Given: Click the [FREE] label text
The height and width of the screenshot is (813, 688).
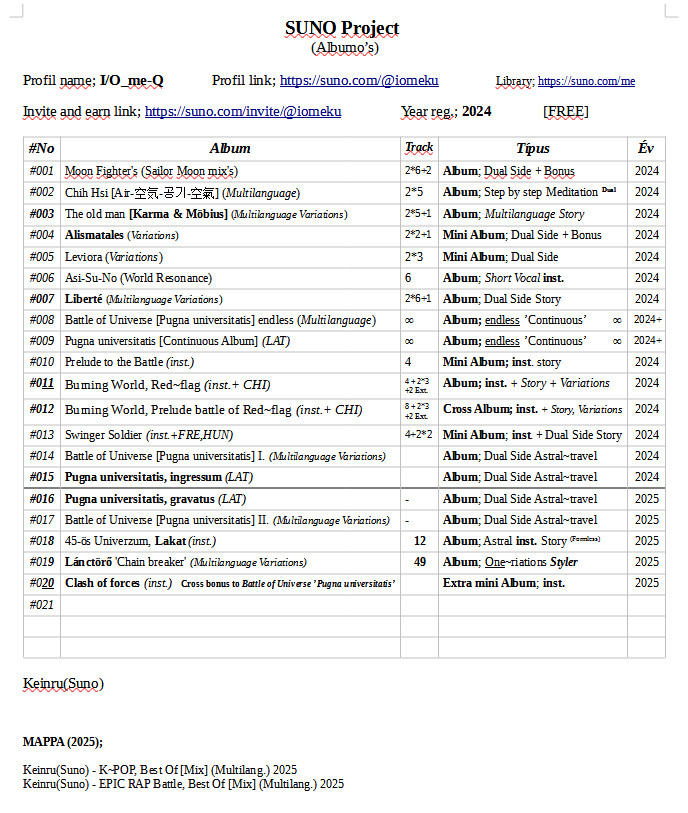Looking at the screenshot, I should pyautogui.click(x=566, y=112).
